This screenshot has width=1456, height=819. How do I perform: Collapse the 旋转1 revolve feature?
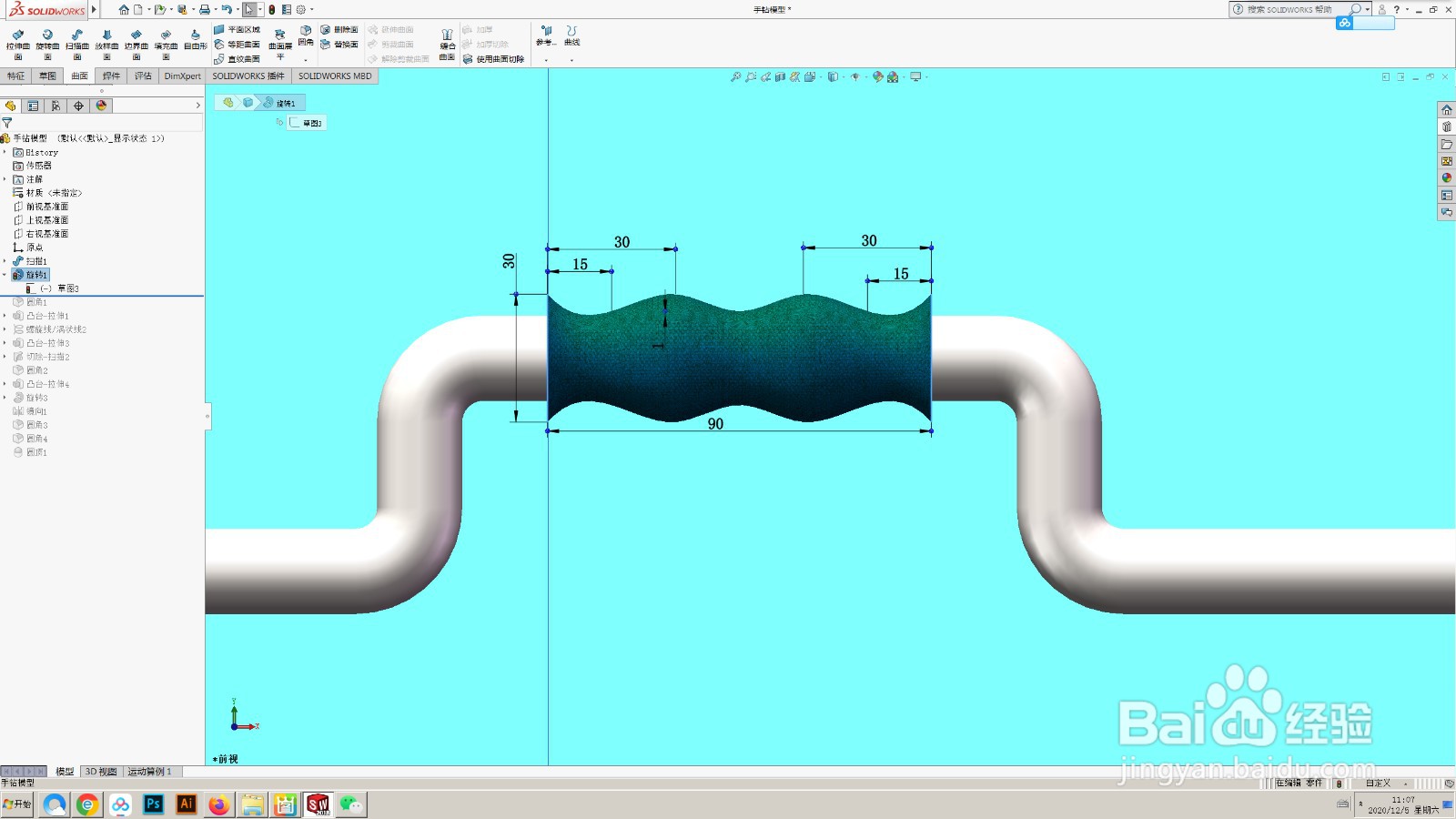[5, 275]
